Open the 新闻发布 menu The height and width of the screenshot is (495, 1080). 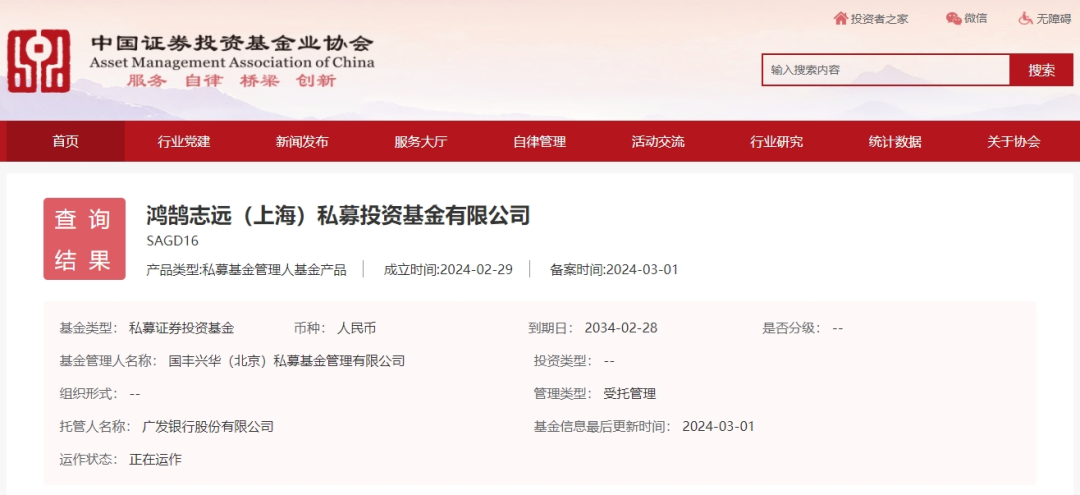point(302,142)
